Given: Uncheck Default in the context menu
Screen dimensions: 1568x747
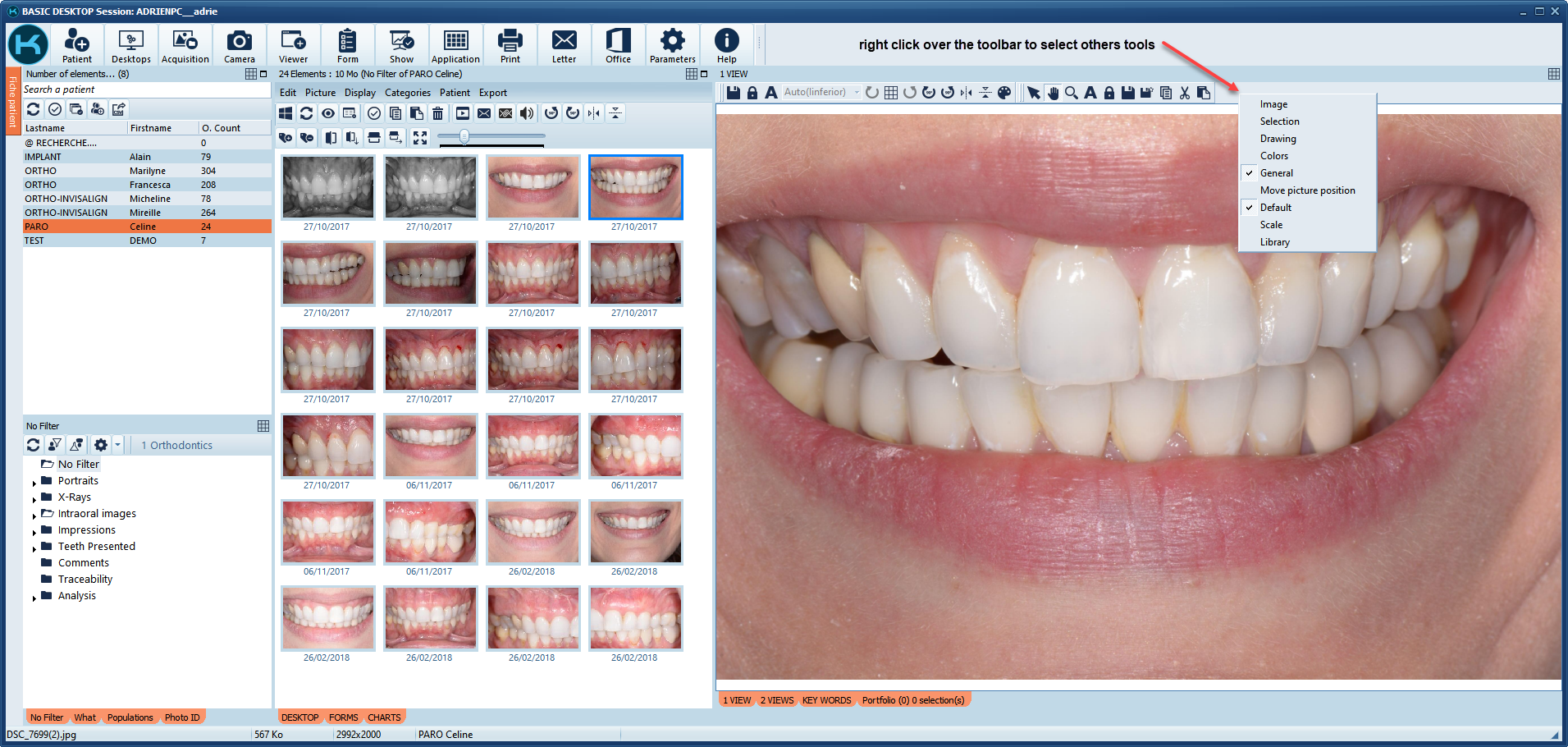Looking at the screenshot, I should point(1275,207).
